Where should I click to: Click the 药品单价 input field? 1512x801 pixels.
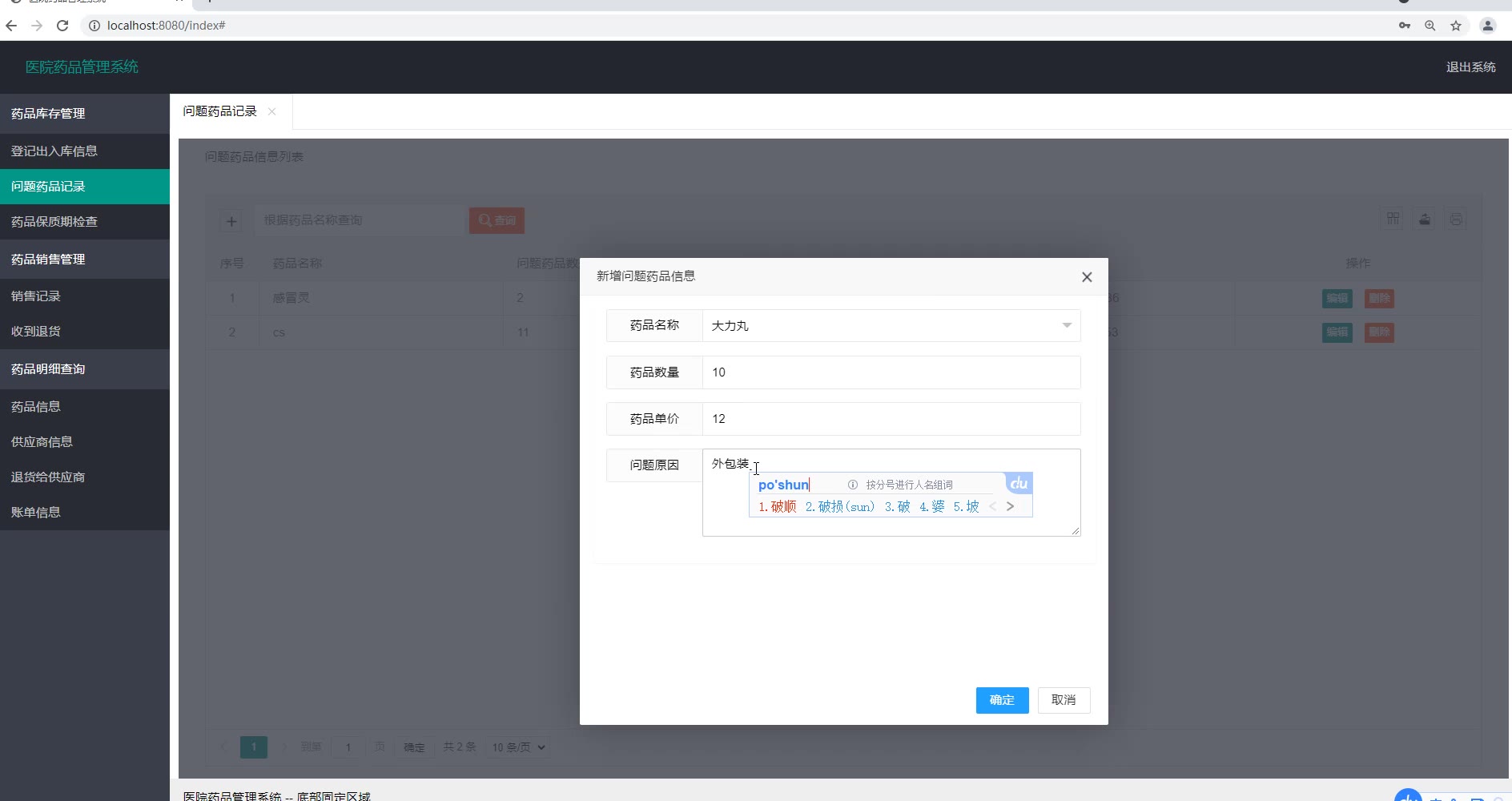[x=891, y=419]
